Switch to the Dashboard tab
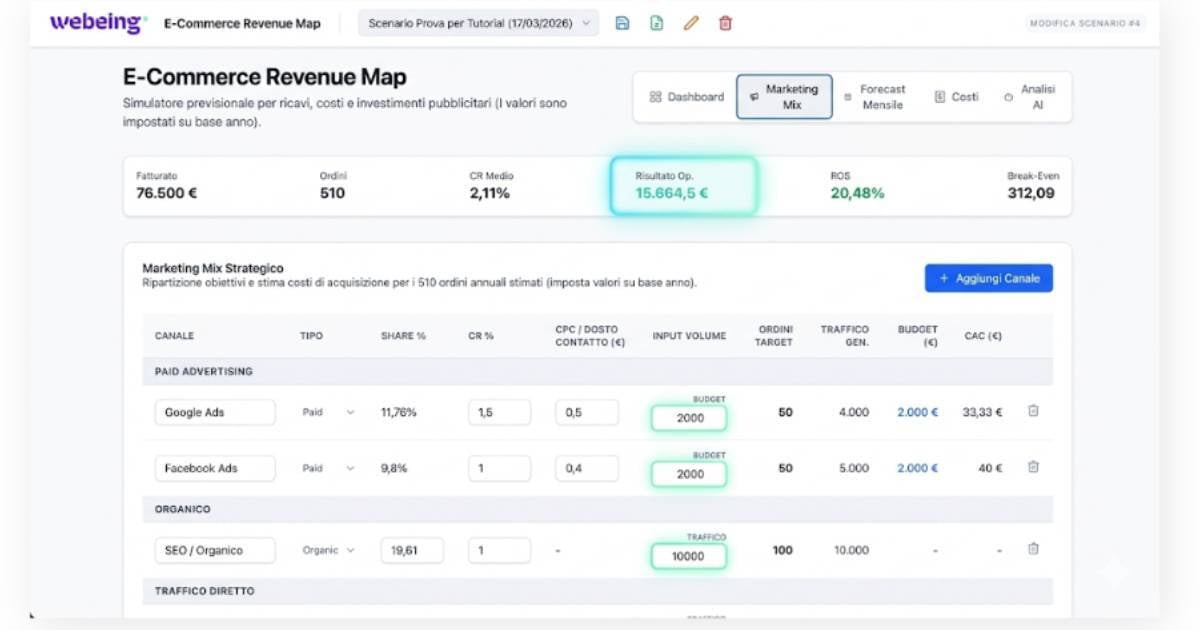 [686, 97]
